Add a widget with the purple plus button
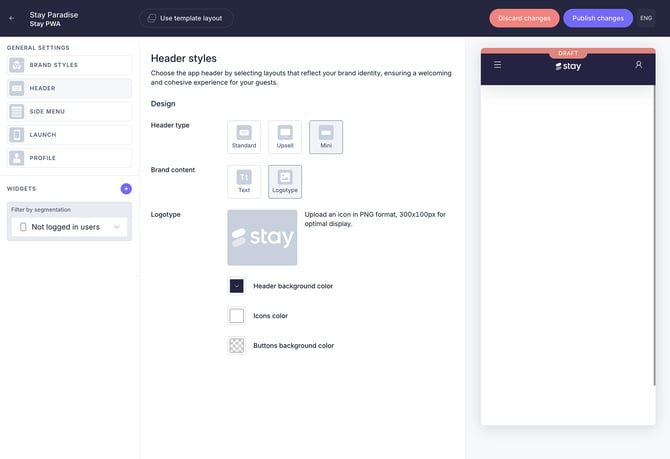Viewport: 670px width, 459px height. 126,188
